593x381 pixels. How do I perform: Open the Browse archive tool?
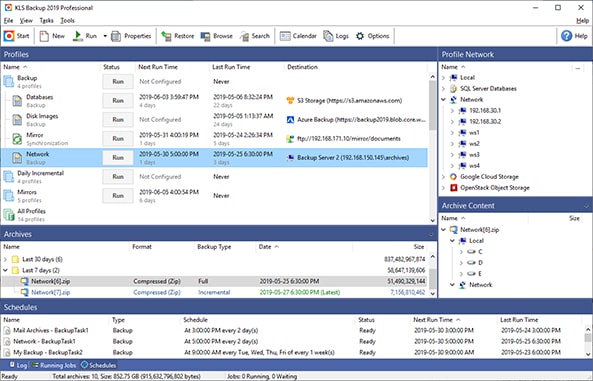205,36
